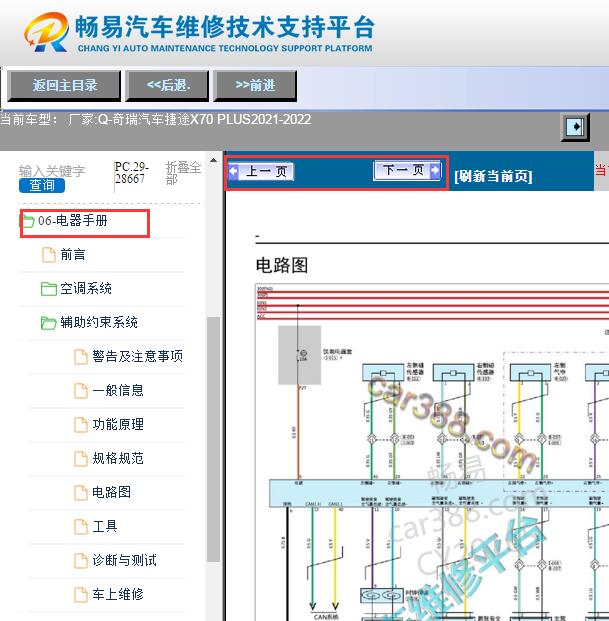The height and width of the screenshot is (621, 609).
Task: Open the 电路图 page icon in tree
Action: [81, 492]
